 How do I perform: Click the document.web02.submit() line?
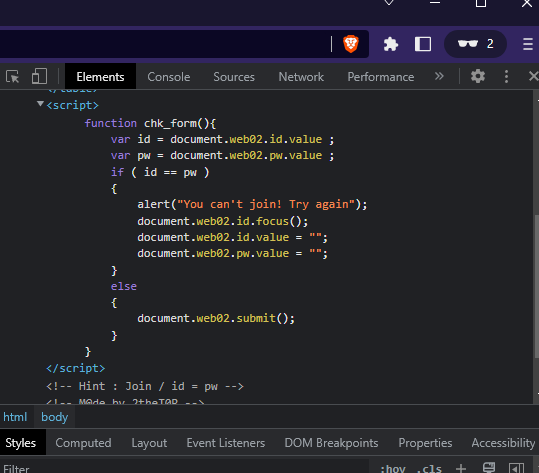click(x=216, y=318)
